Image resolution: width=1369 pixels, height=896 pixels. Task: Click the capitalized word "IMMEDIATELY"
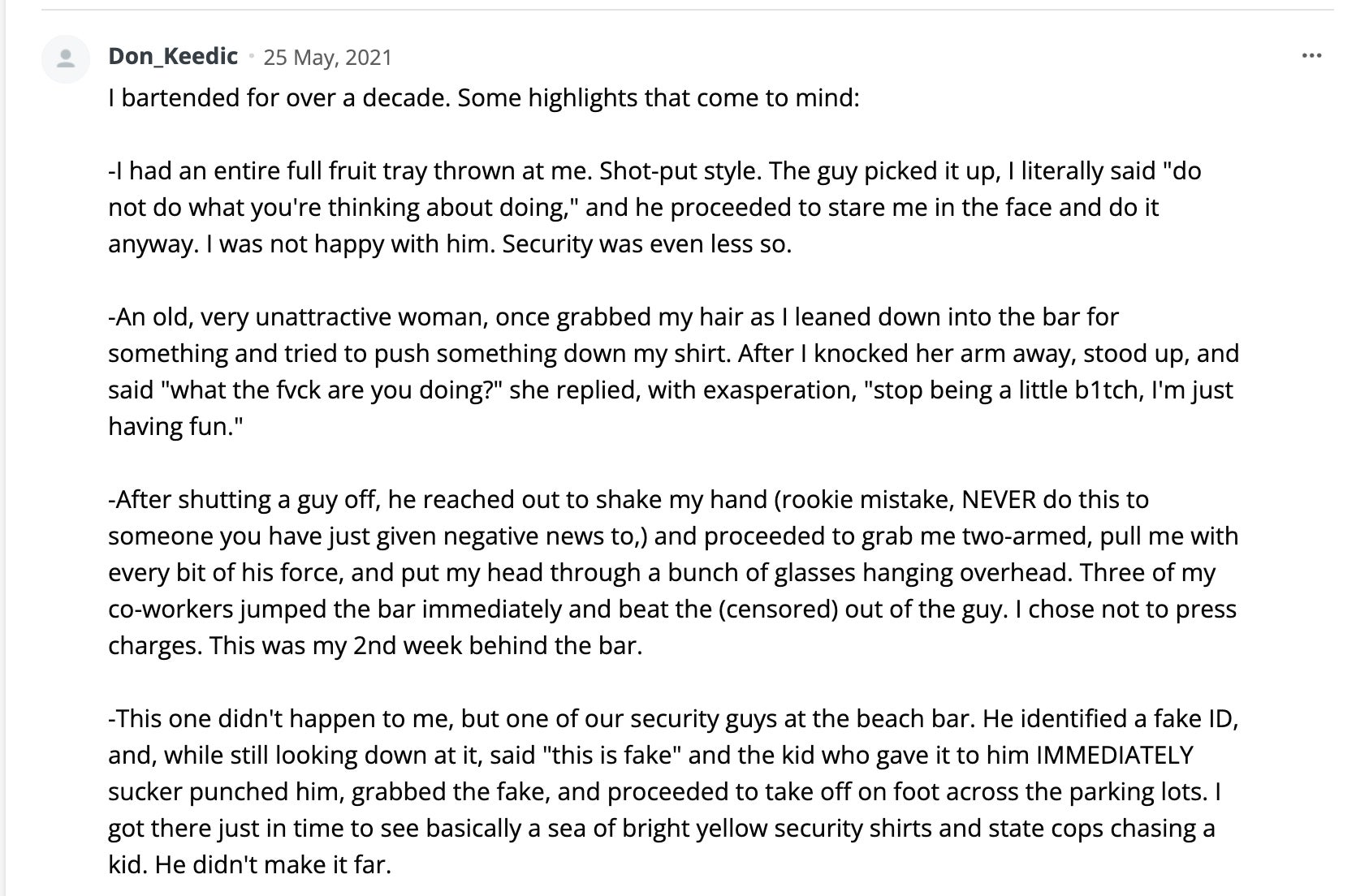[x=1115, y=756]
